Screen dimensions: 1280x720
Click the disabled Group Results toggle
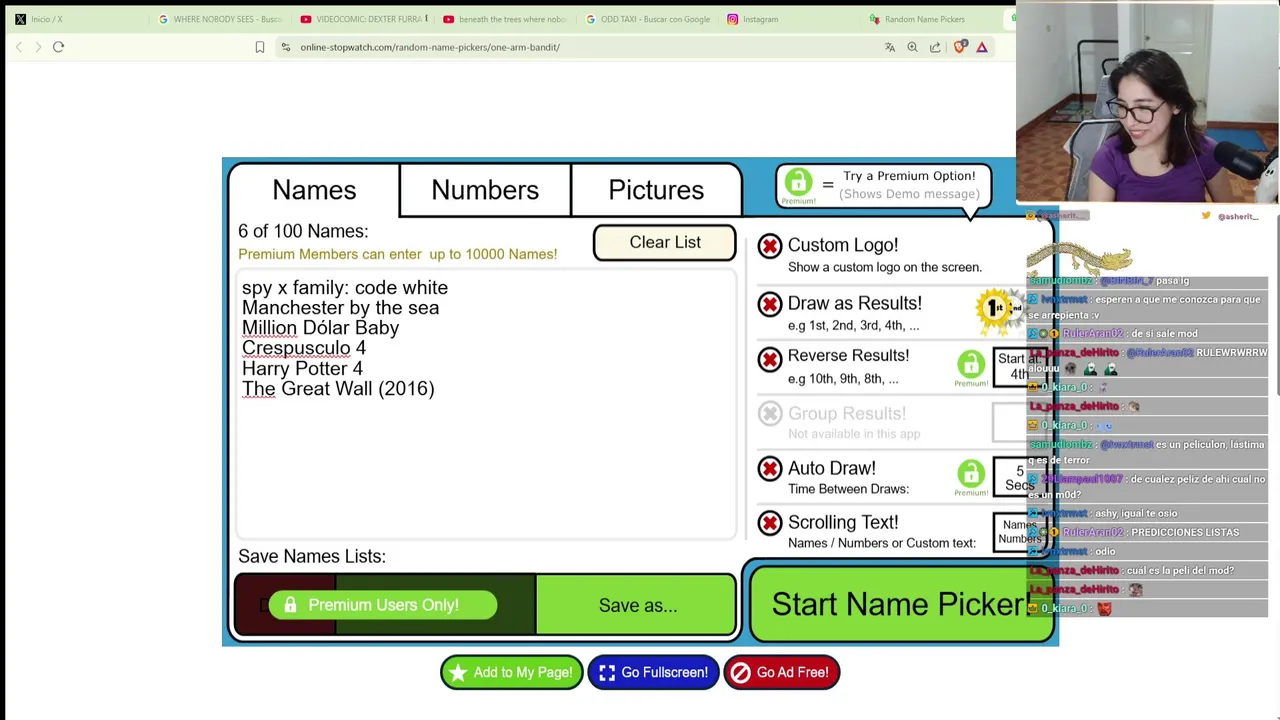coord(770,413)
